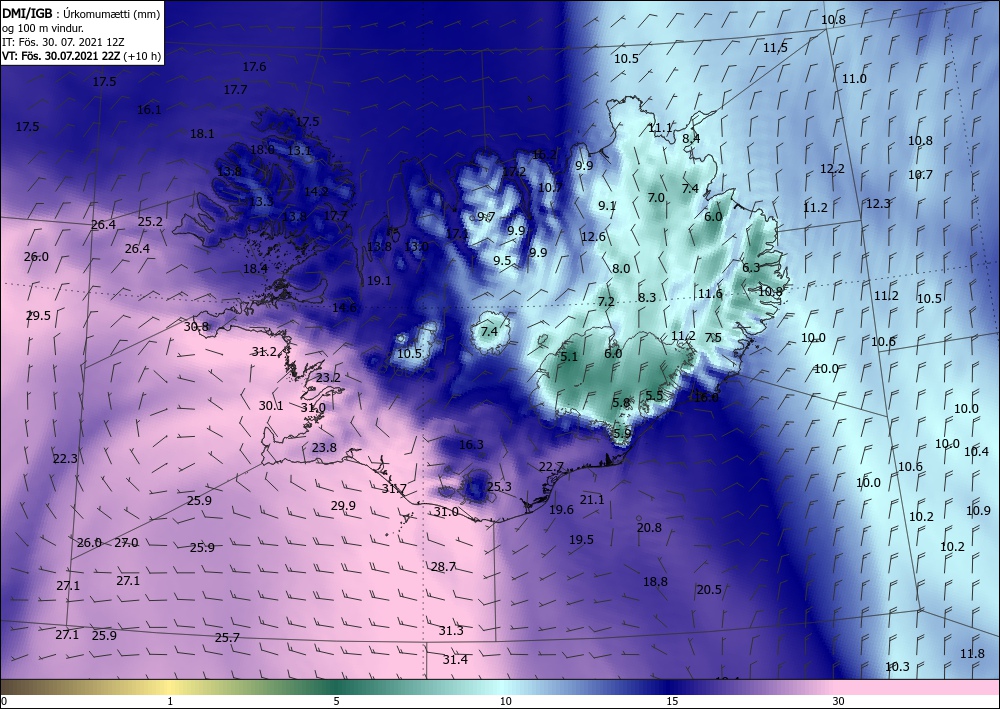Click the map value 18.8
Image resolution: width=1000 pixels, height=709 pixels.
pyautogui.click(x=655, y=581)
